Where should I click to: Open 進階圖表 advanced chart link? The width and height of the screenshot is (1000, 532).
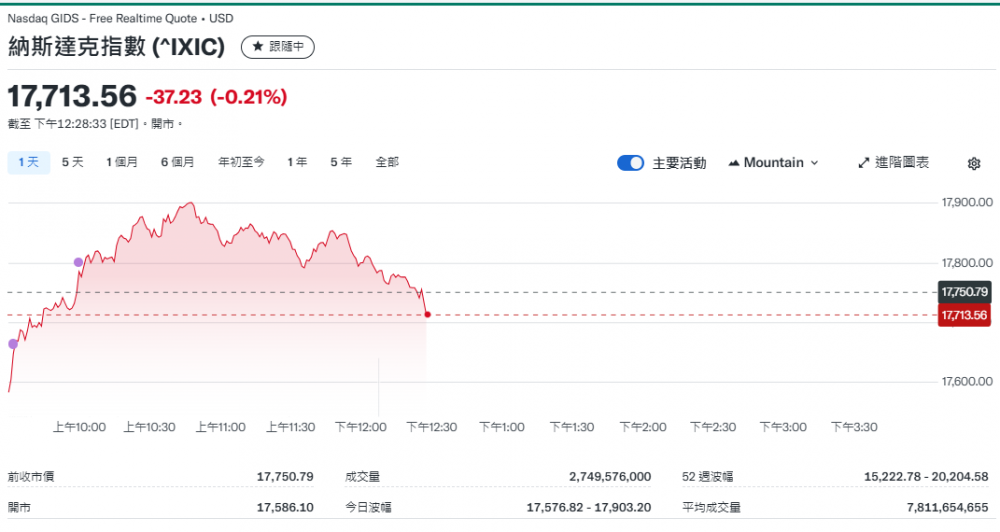tap(902, 163)
